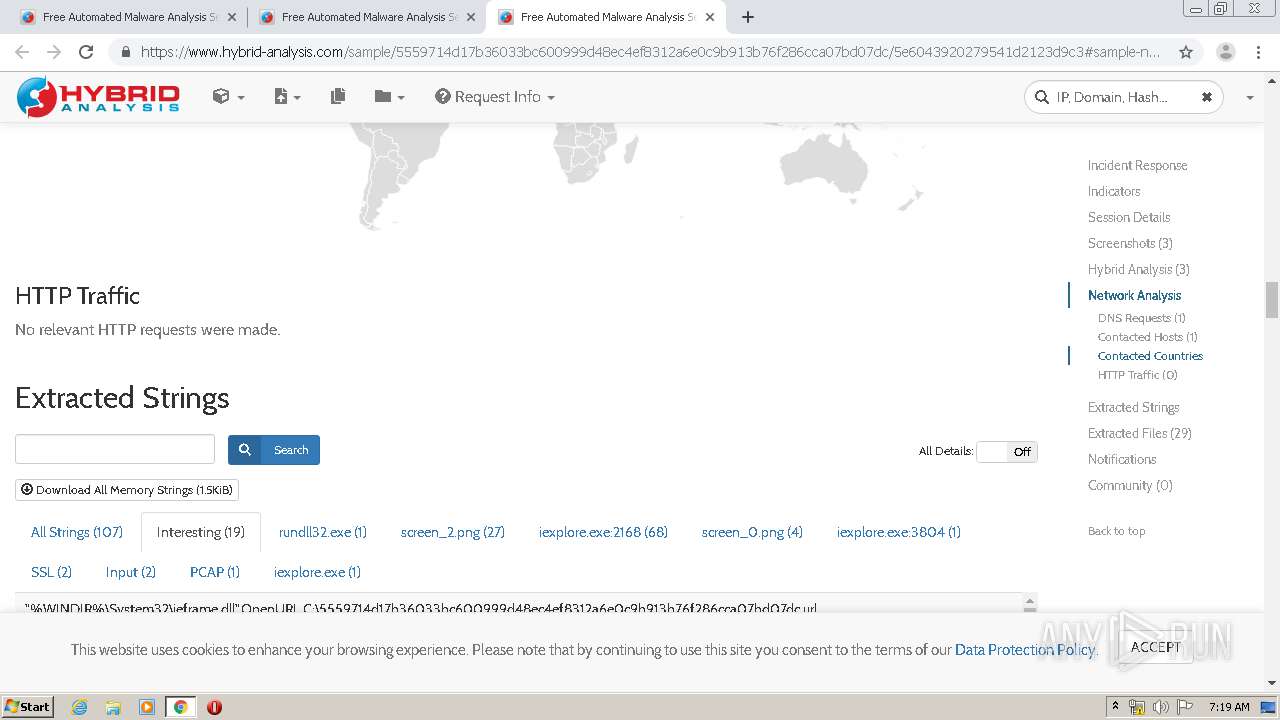Go to Notifications section

point(1122,459)
